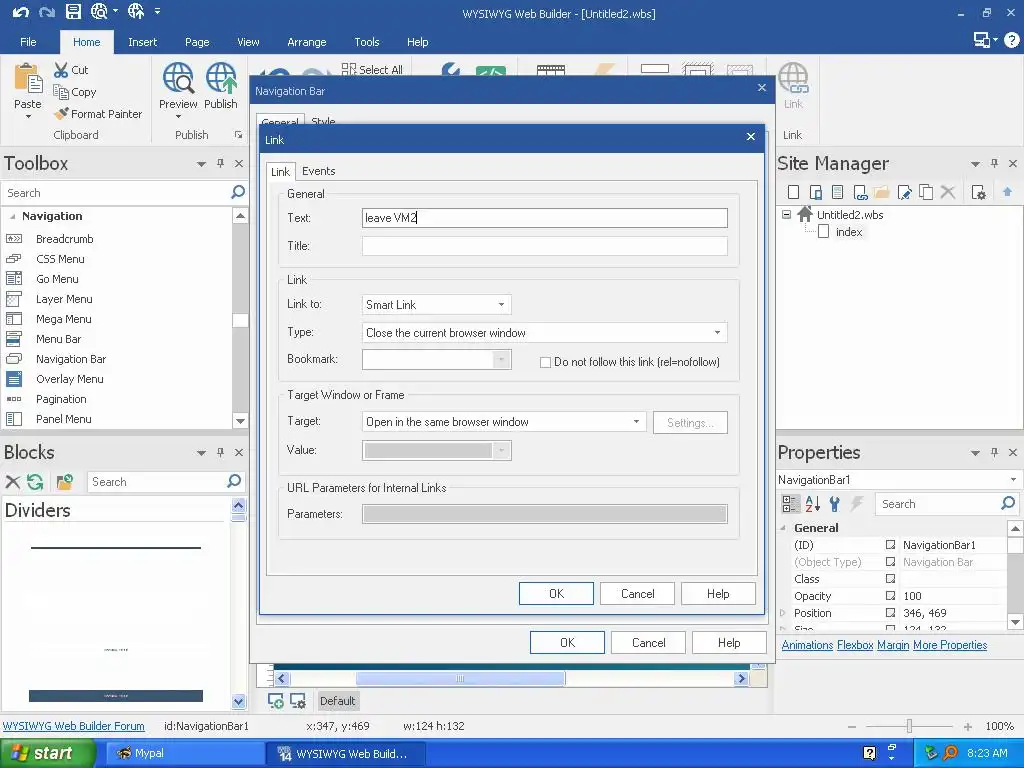Pin the Properties panel
This screenshot has width=1024, height=768.
pyautogui.click(x=994, y=452)
